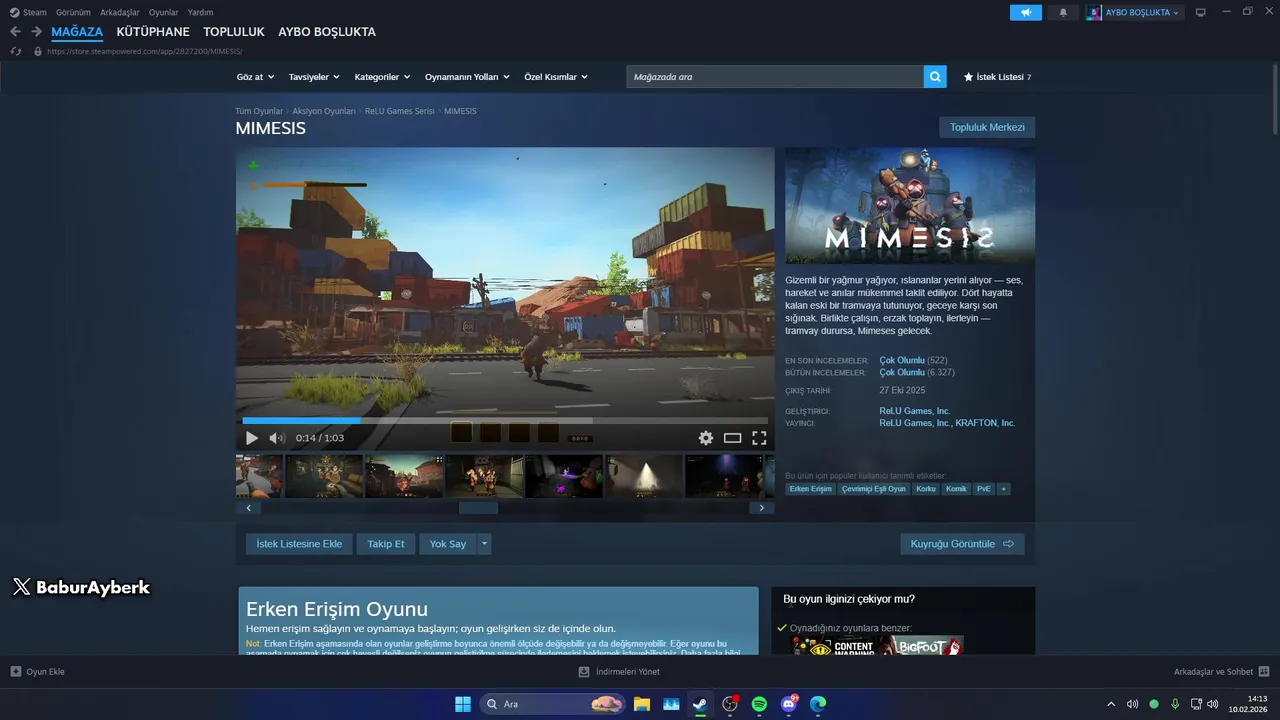This screenshot has width=1280, height=720.
Task: Go back with the back arrow
Action: click(15, 32)
